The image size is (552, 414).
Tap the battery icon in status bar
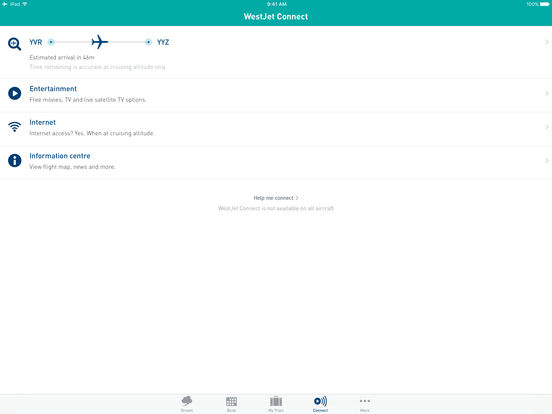click(x=545, y=4)
